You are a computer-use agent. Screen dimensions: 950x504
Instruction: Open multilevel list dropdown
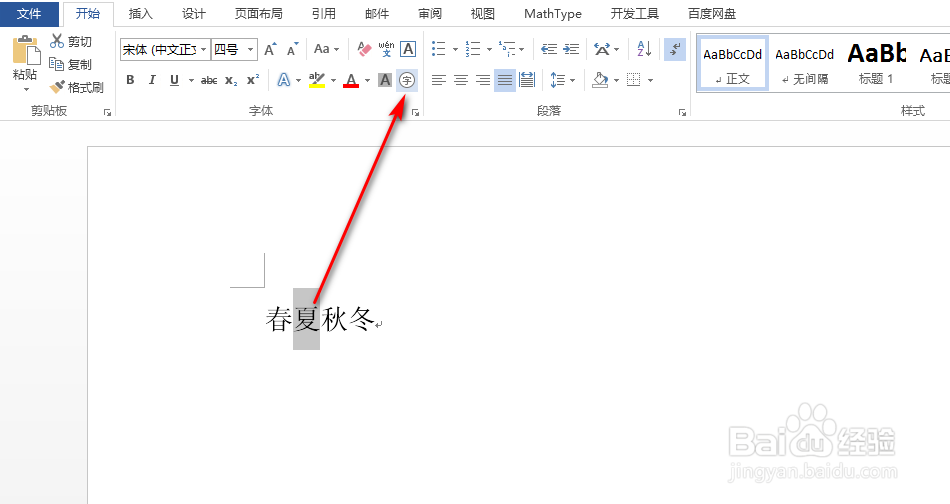tap(511, 49)
